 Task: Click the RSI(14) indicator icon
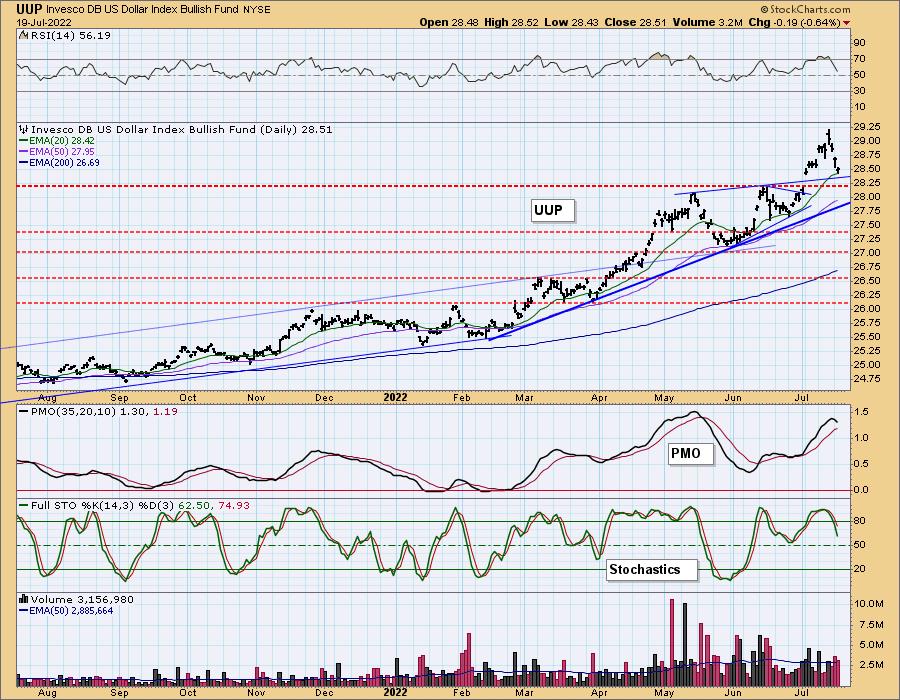coord(23,36)
